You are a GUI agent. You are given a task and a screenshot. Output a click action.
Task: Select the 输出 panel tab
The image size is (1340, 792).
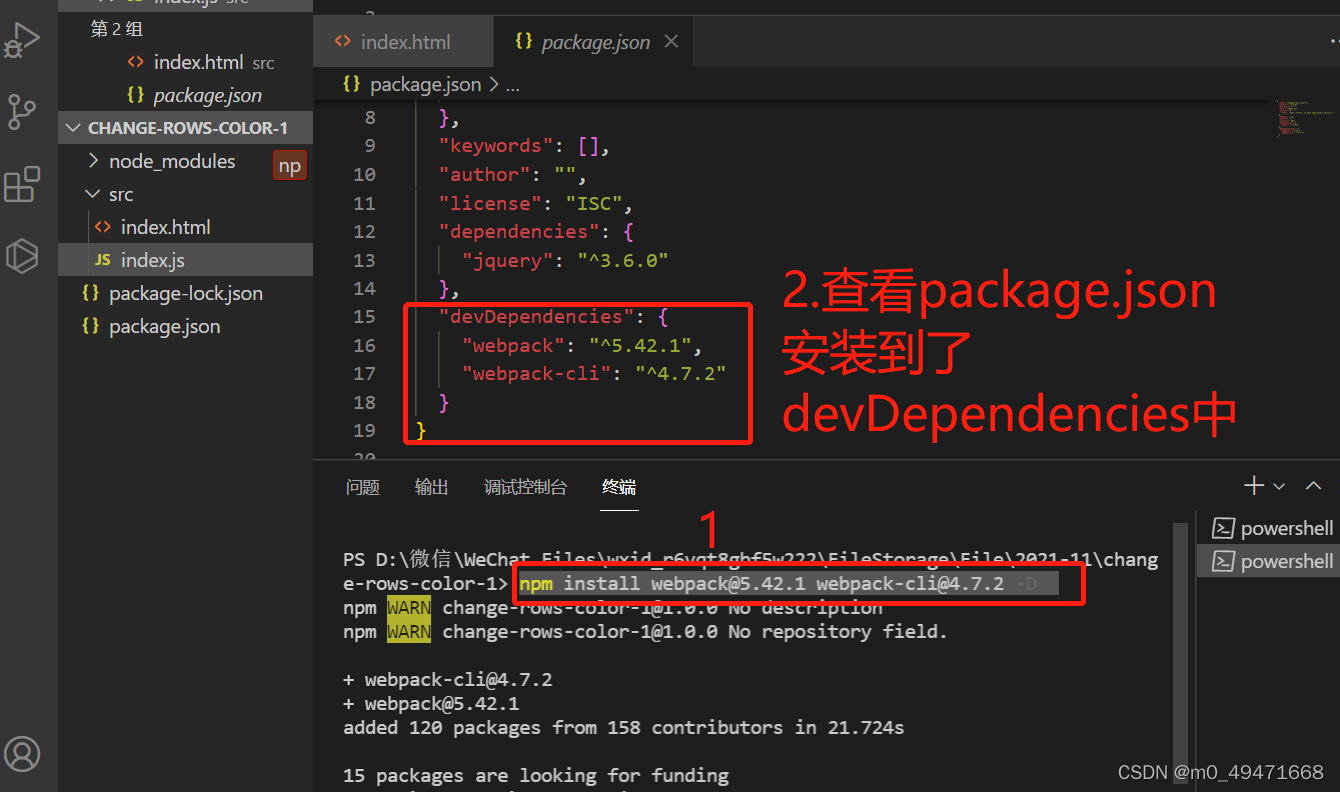pos(431,487)
